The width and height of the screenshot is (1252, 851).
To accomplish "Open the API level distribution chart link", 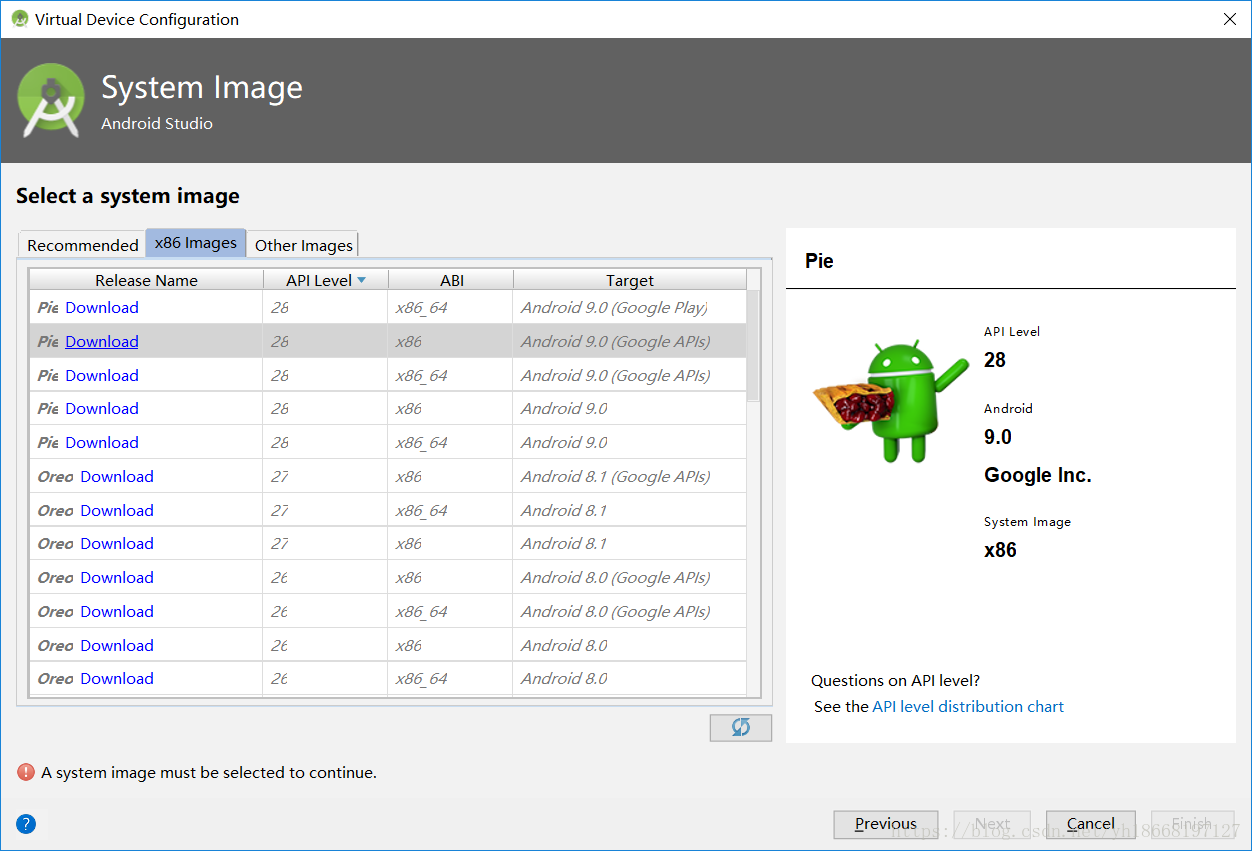I will [968, 706].
